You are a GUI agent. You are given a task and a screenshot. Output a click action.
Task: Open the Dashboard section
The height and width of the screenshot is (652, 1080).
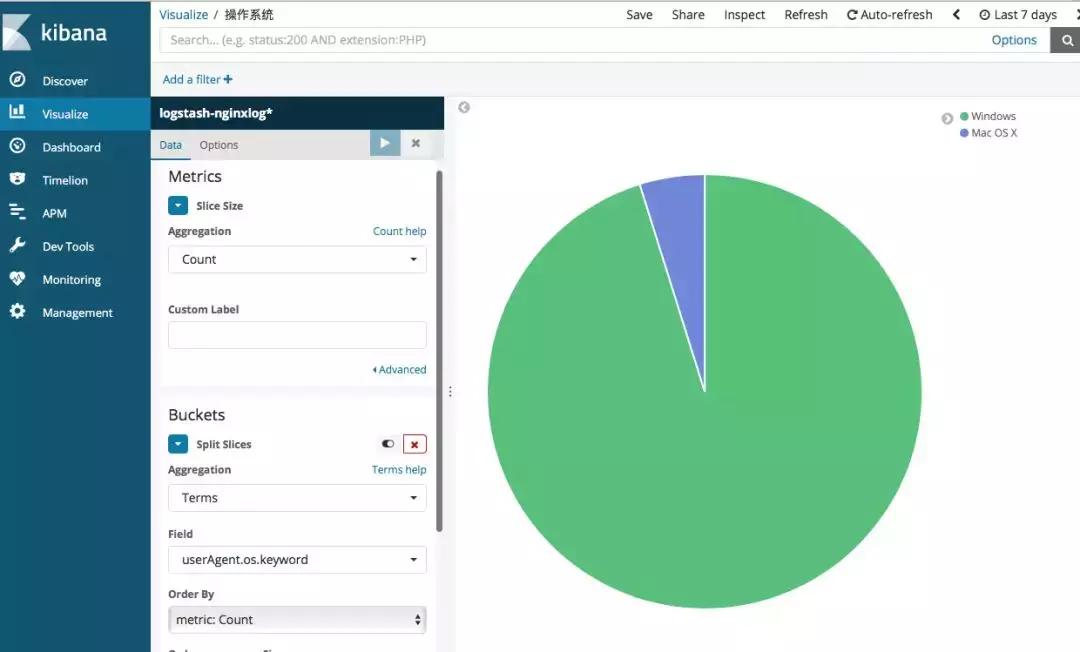(74, 146)
